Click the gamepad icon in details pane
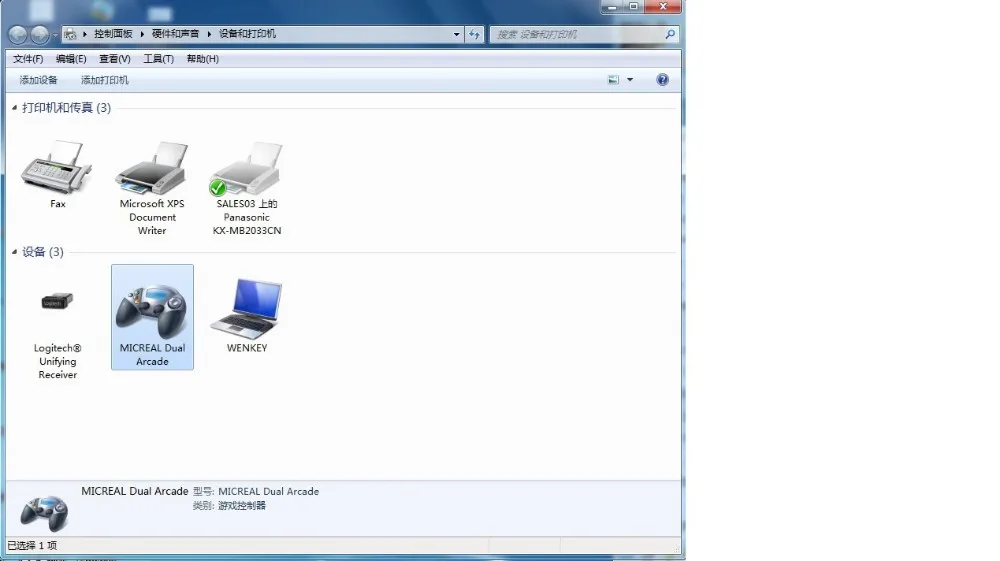 [x=44, y=513]
